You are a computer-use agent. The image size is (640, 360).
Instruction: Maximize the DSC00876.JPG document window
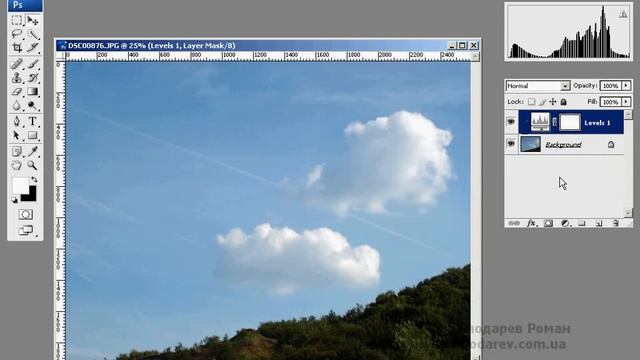coord(462,45)
